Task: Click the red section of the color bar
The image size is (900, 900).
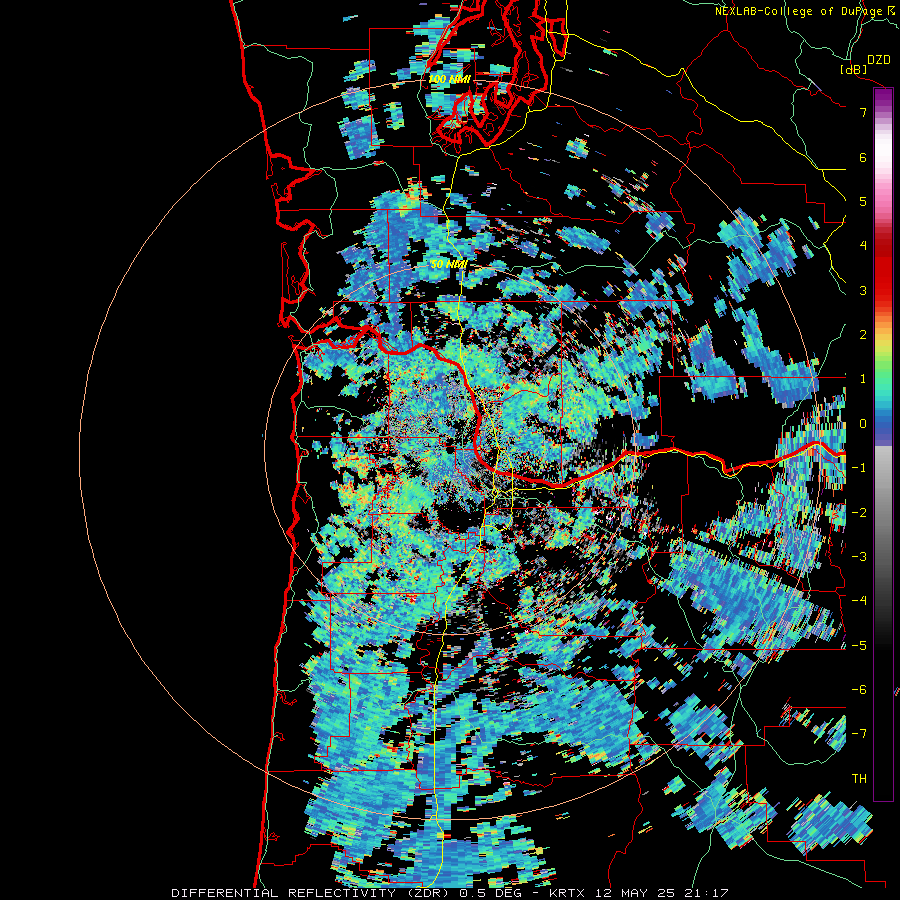Action: (883, 270)
